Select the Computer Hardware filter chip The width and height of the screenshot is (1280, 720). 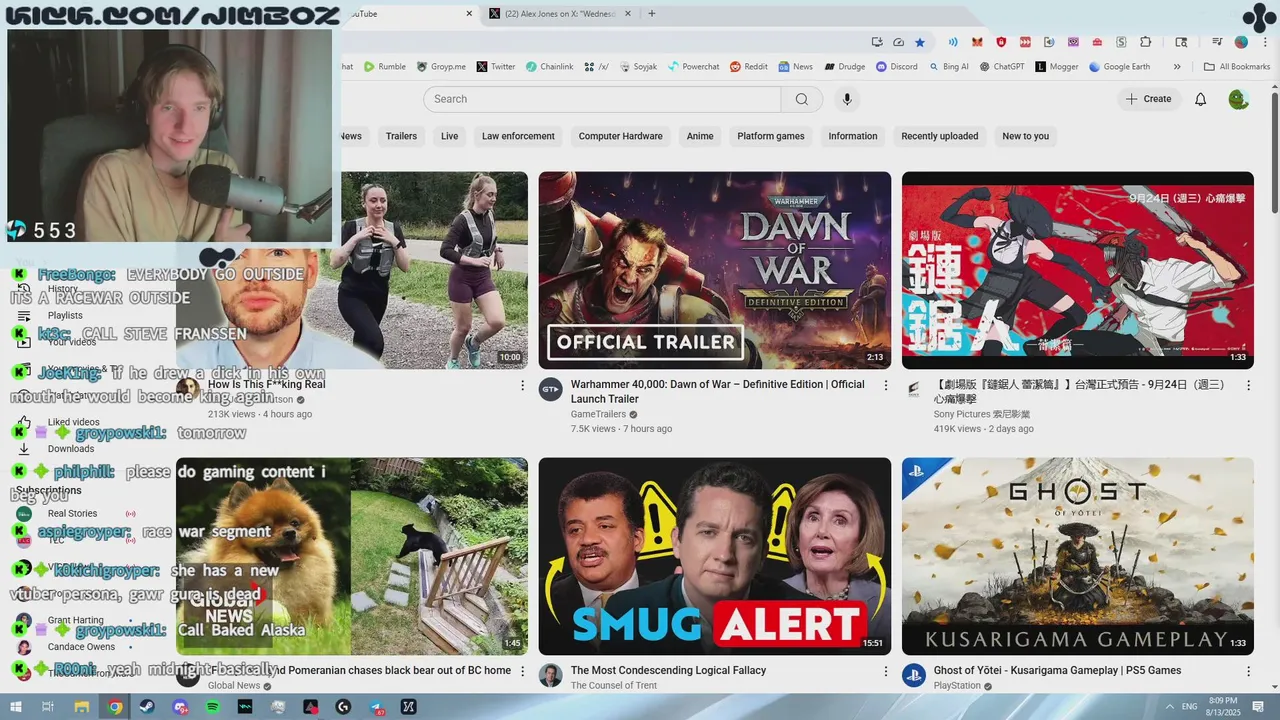click(621, 136)
